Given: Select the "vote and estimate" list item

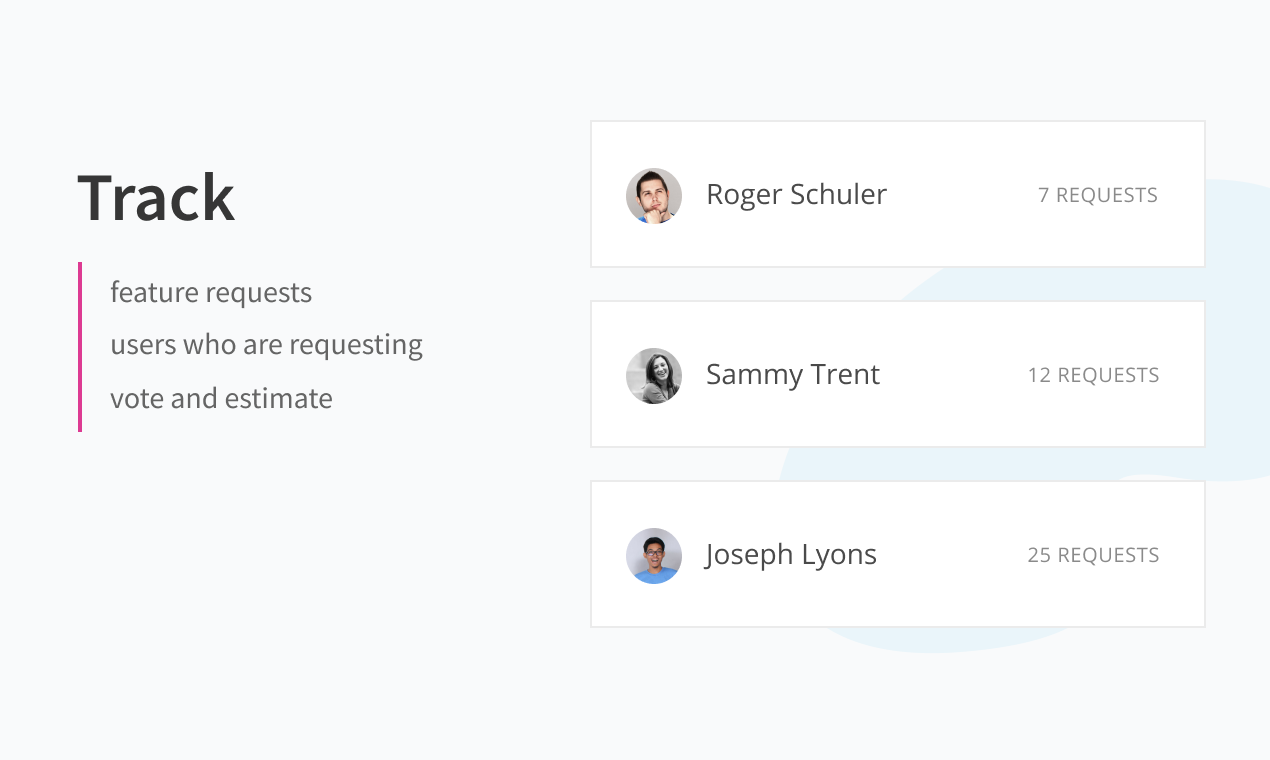Looking at the screenshot, I should [221, 398].
